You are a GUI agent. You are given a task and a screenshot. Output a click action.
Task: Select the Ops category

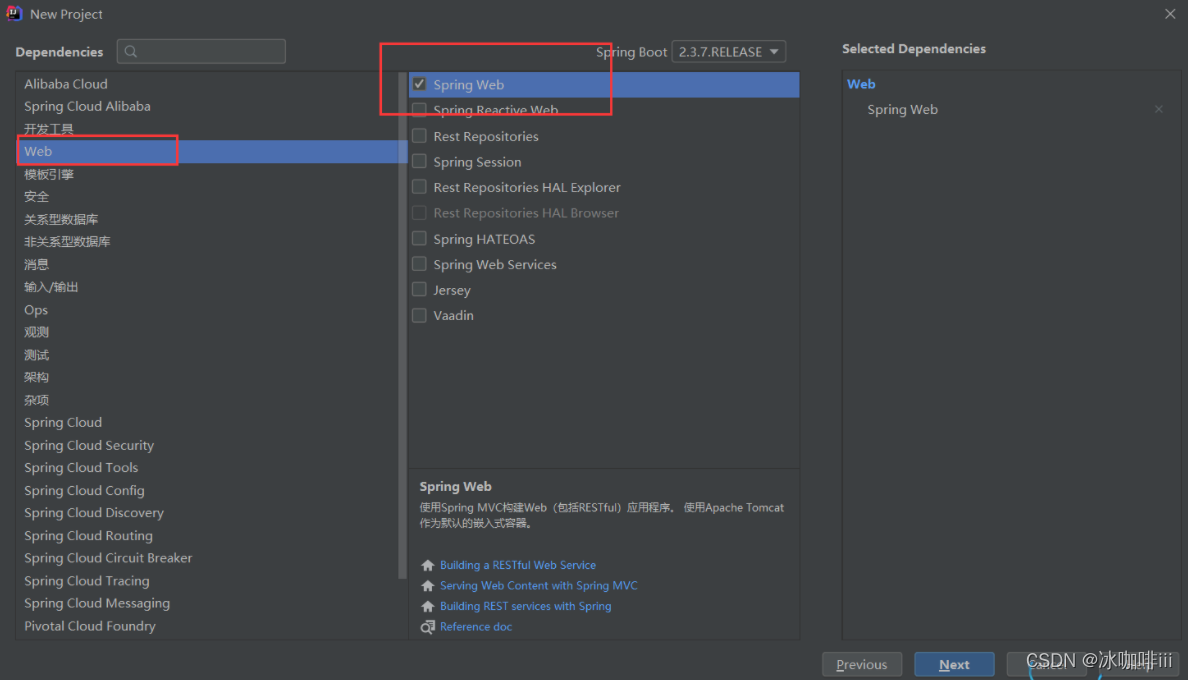pos(207,310)
